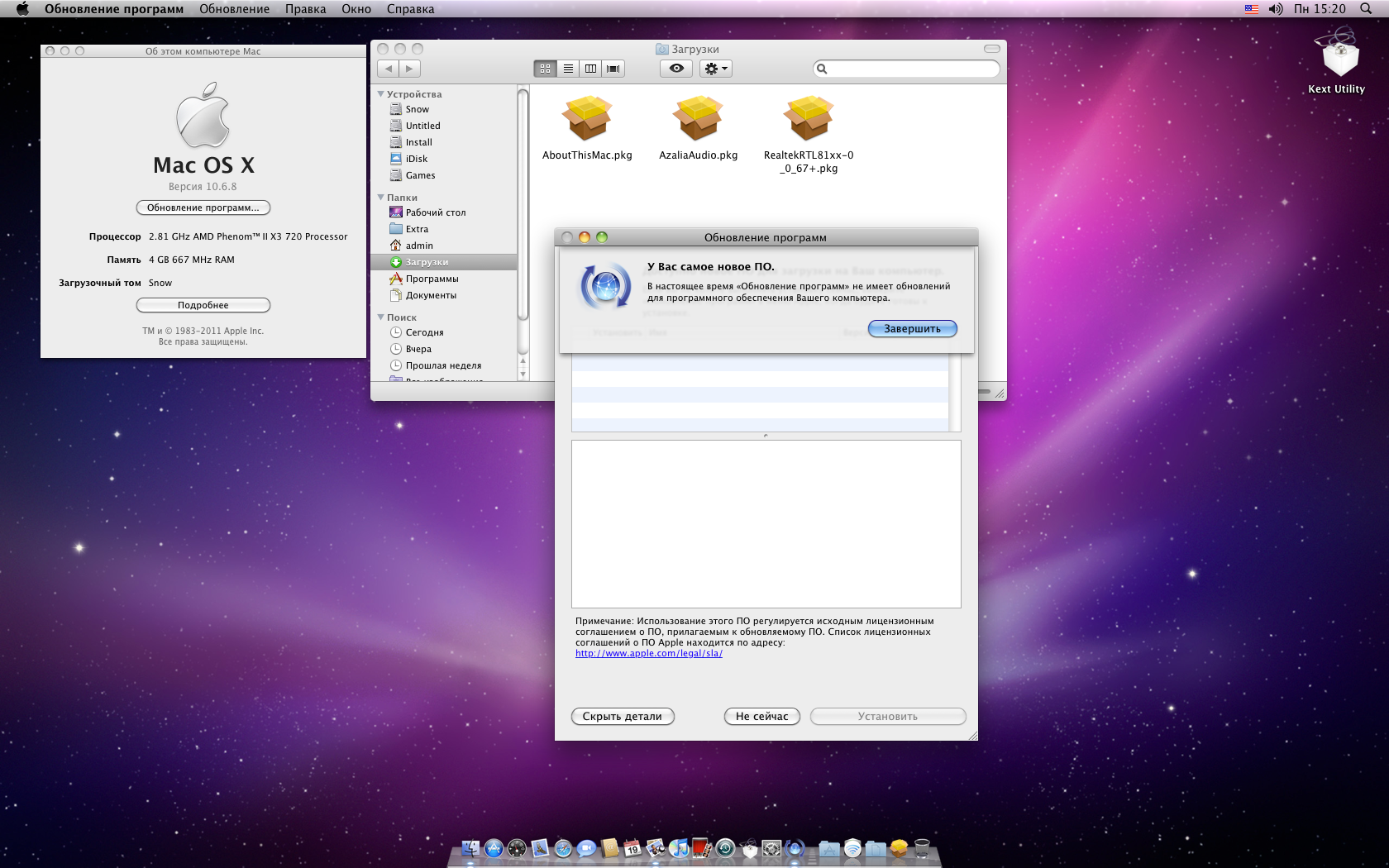The height and width of the screenshot is (868, 1389).
Task: Open the Справка menu
Action: [x=411, y=9]
